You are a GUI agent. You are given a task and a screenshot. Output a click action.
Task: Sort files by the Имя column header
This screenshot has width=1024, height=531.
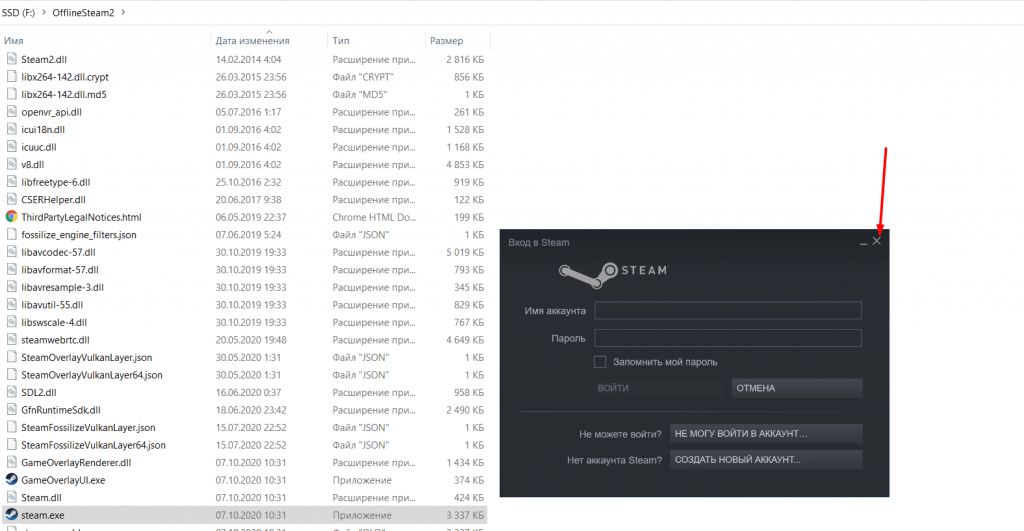(x=14, y=41)
